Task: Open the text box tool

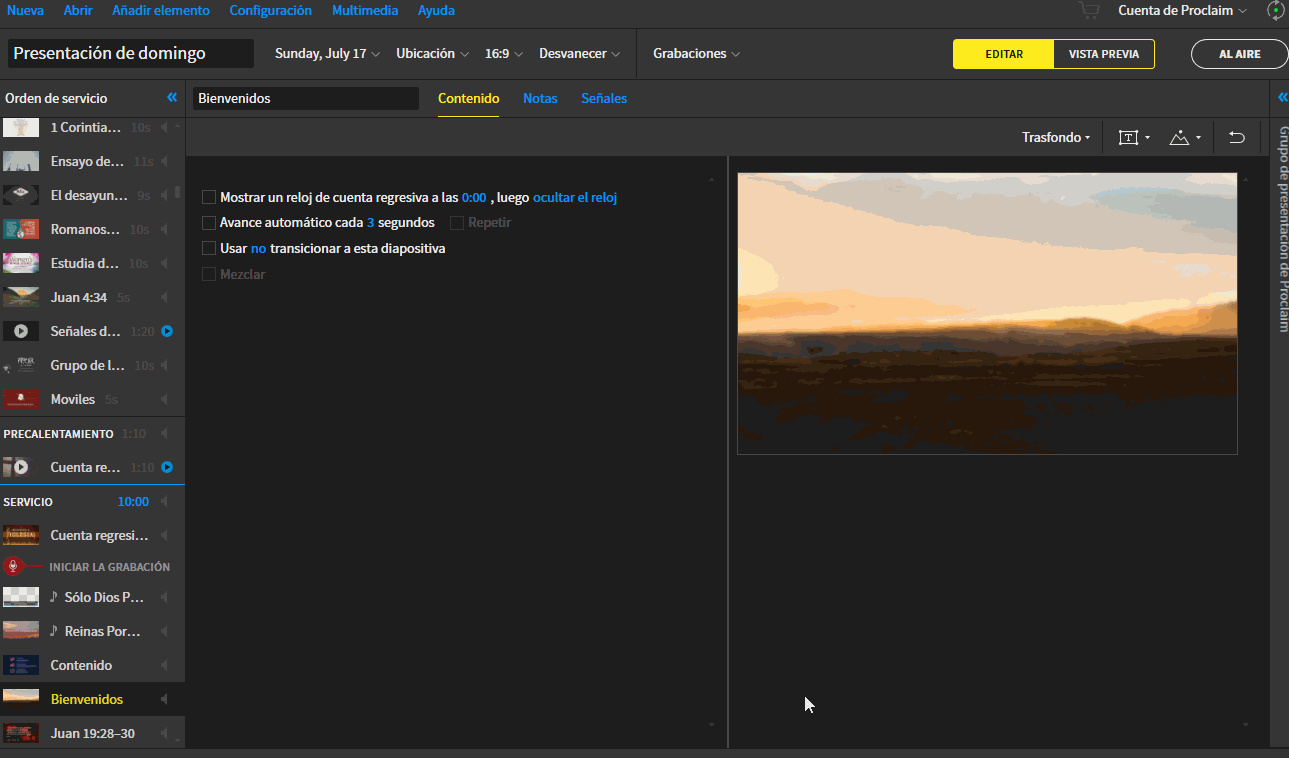Action: point(1133,137)
